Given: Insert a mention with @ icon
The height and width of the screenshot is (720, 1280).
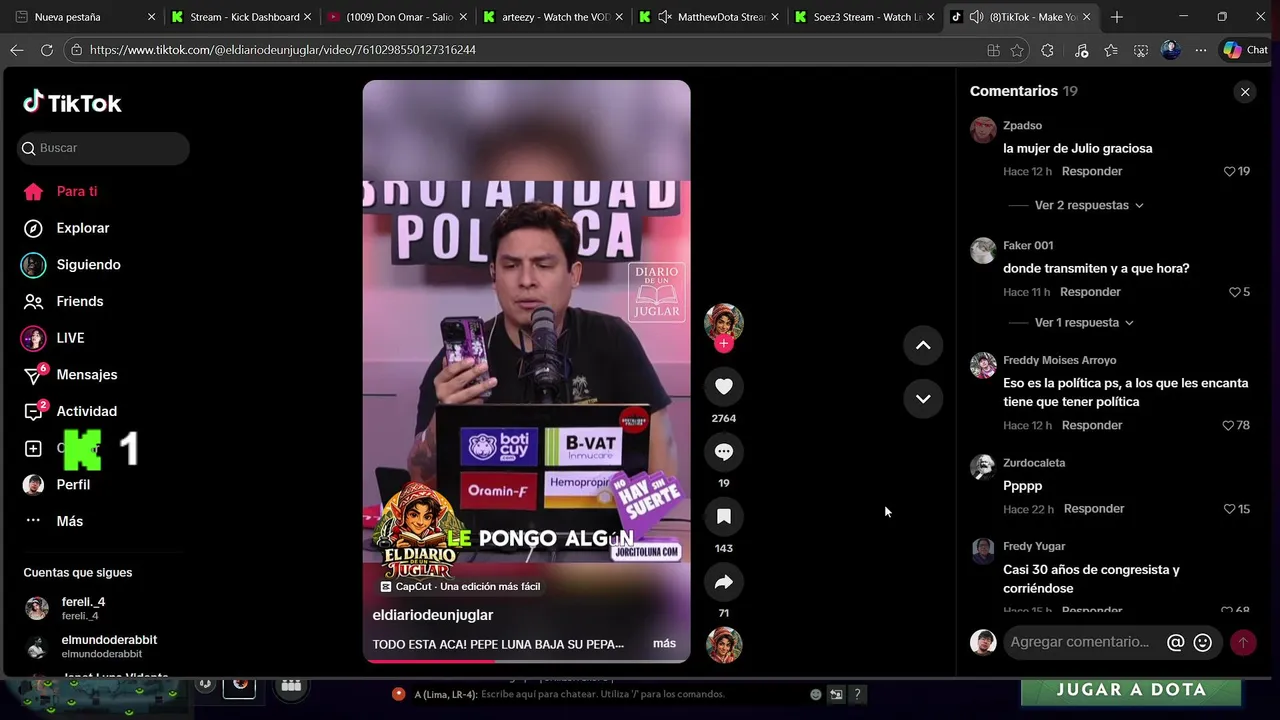Looking at the screenshot, I should 1176,643.
